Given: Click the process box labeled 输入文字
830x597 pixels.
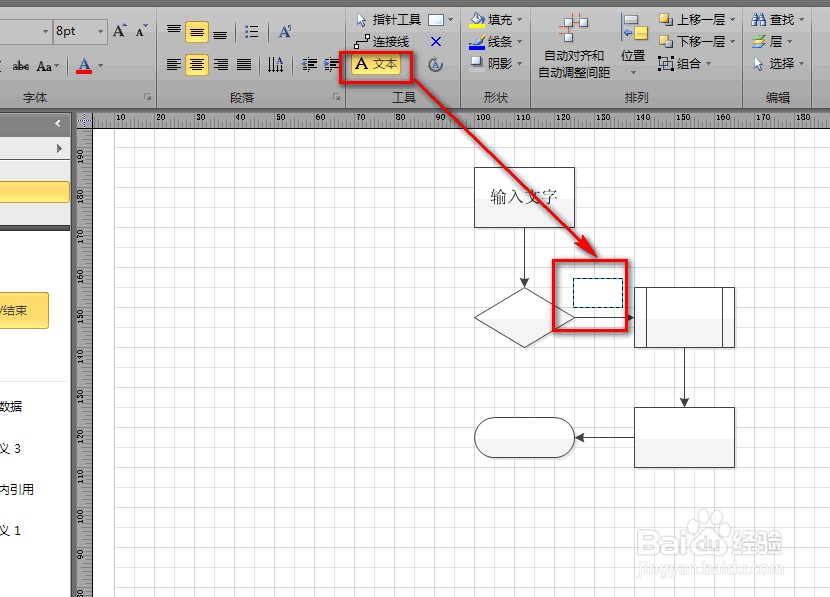Looking at the screenshot, I should pos(524,197).
